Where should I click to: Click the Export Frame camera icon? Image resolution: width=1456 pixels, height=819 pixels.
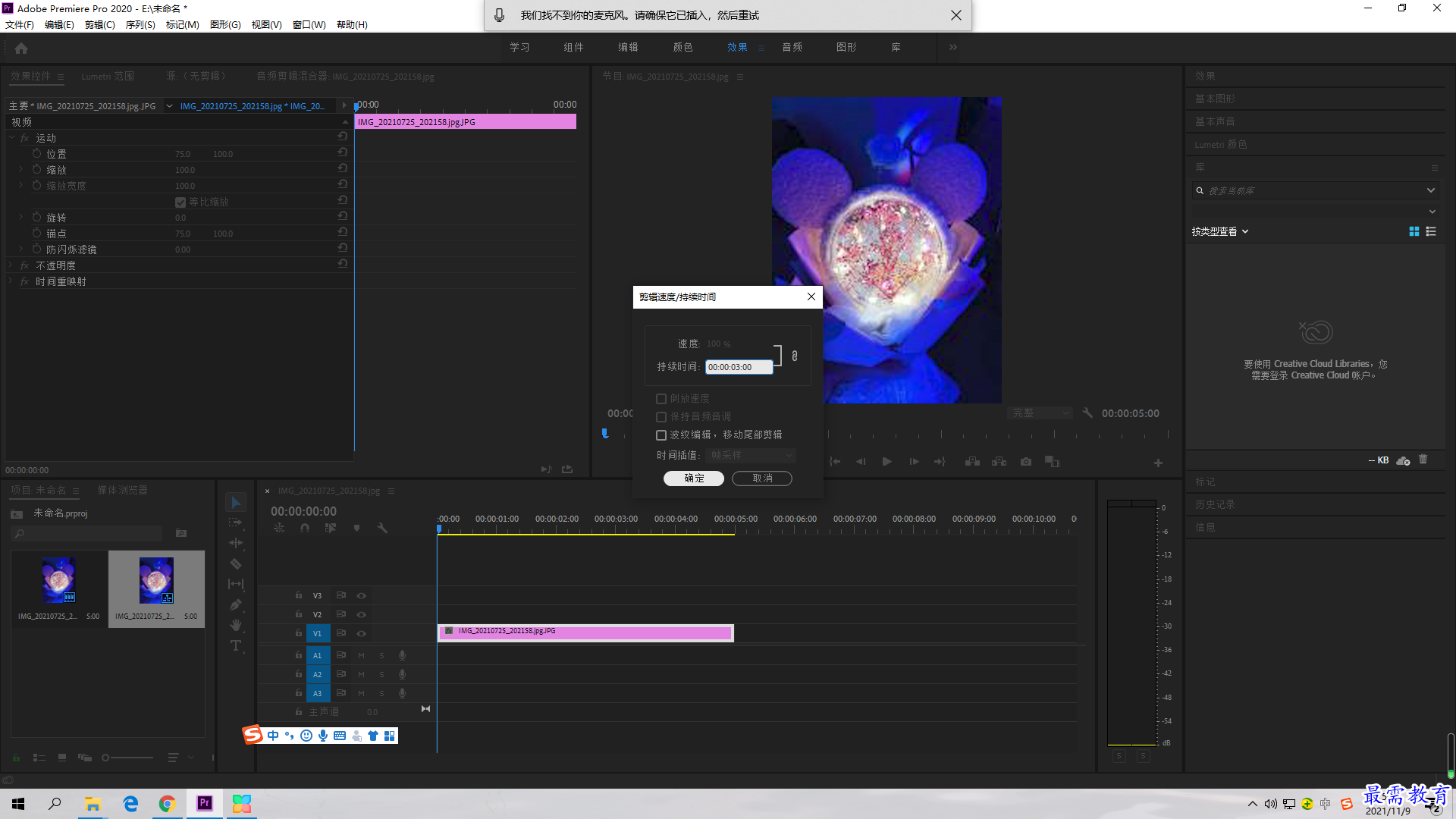click(1026, 462)
